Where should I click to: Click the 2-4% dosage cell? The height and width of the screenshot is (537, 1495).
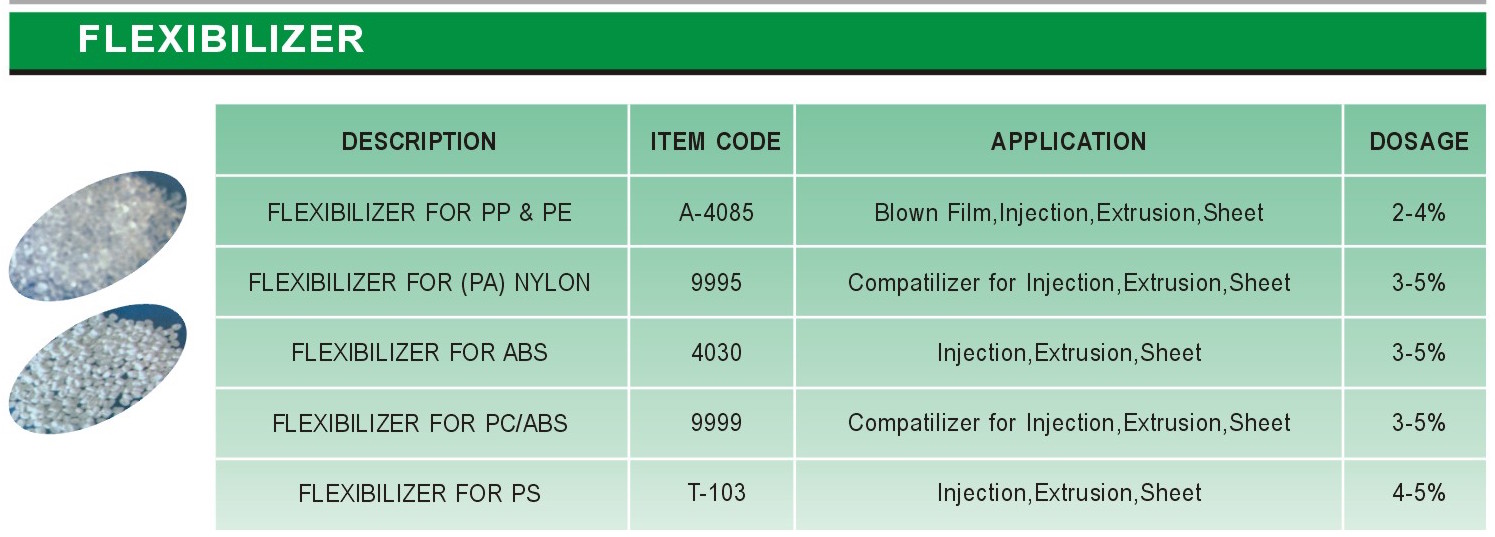1419,212
